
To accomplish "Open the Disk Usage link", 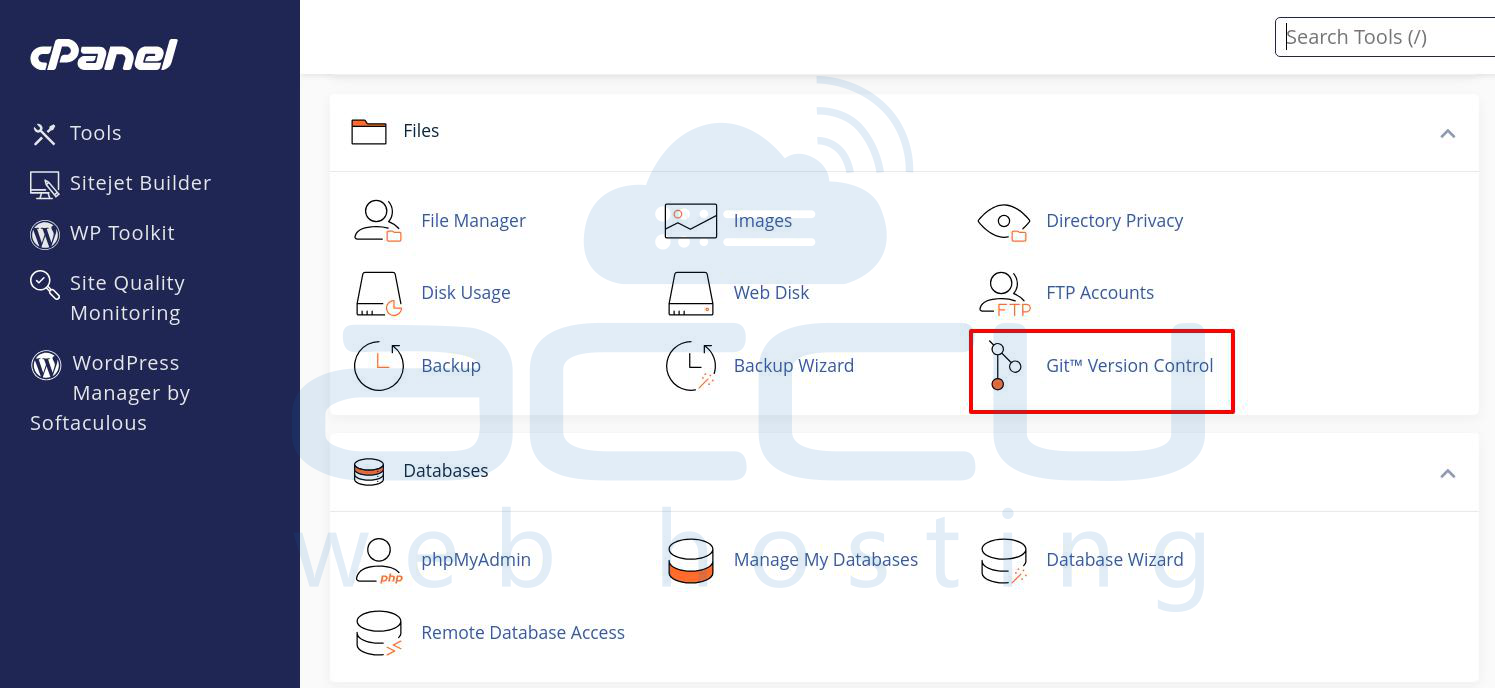I will tap(466, 293).
